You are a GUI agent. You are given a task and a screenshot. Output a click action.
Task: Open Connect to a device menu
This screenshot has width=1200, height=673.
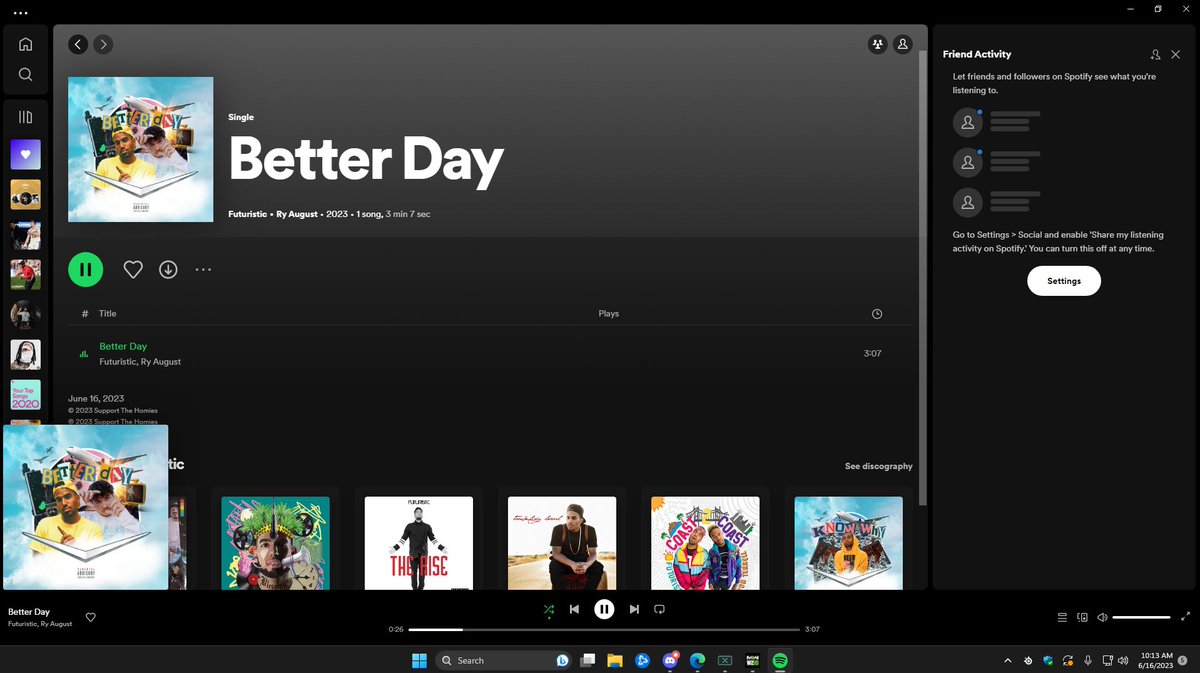(1082, 617)
